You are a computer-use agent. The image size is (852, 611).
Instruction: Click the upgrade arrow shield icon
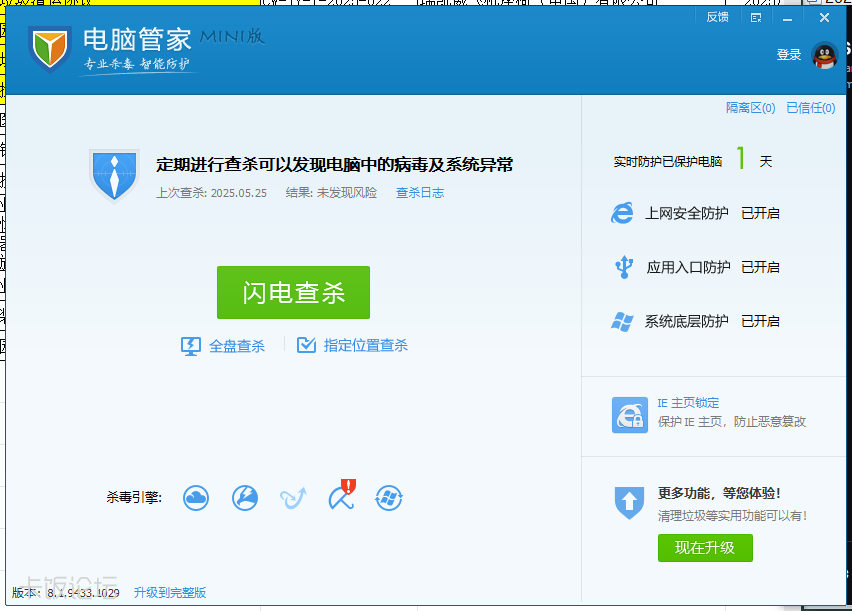629,503
